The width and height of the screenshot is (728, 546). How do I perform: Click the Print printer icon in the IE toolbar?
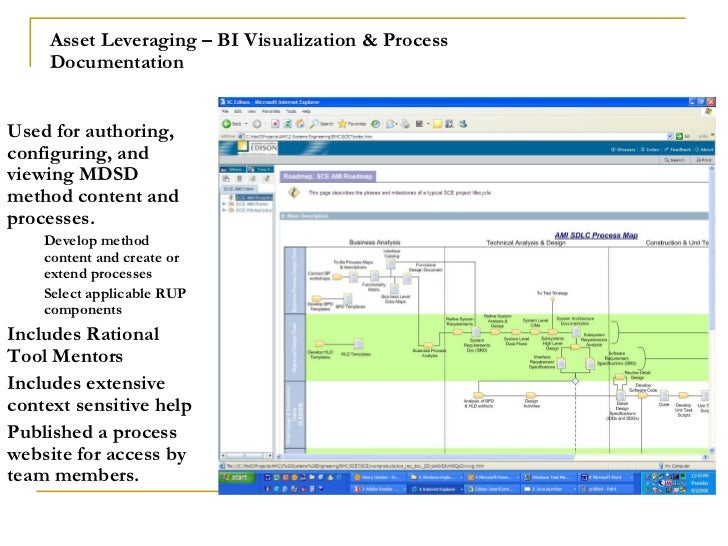coord(406,124)
